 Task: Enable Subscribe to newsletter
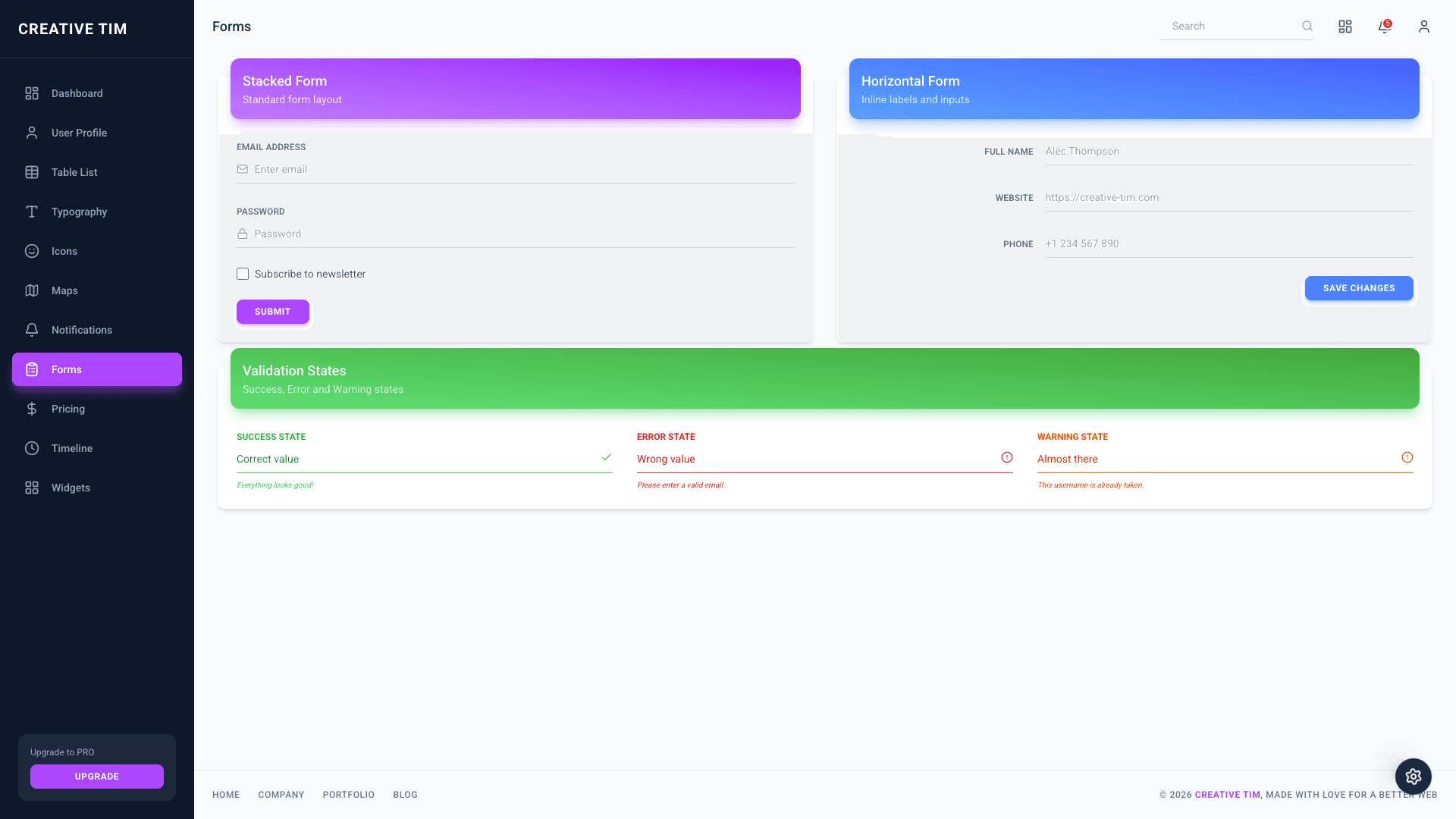243,273
